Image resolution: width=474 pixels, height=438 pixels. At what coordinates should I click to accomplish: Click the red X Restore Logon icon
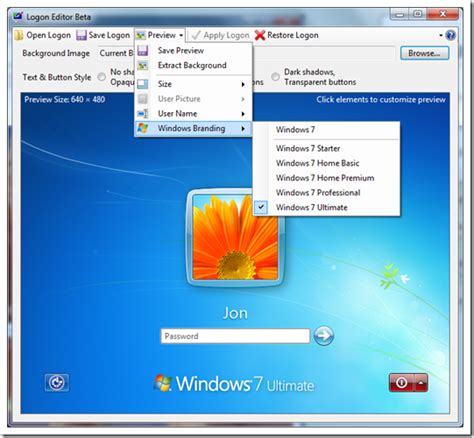260,35
